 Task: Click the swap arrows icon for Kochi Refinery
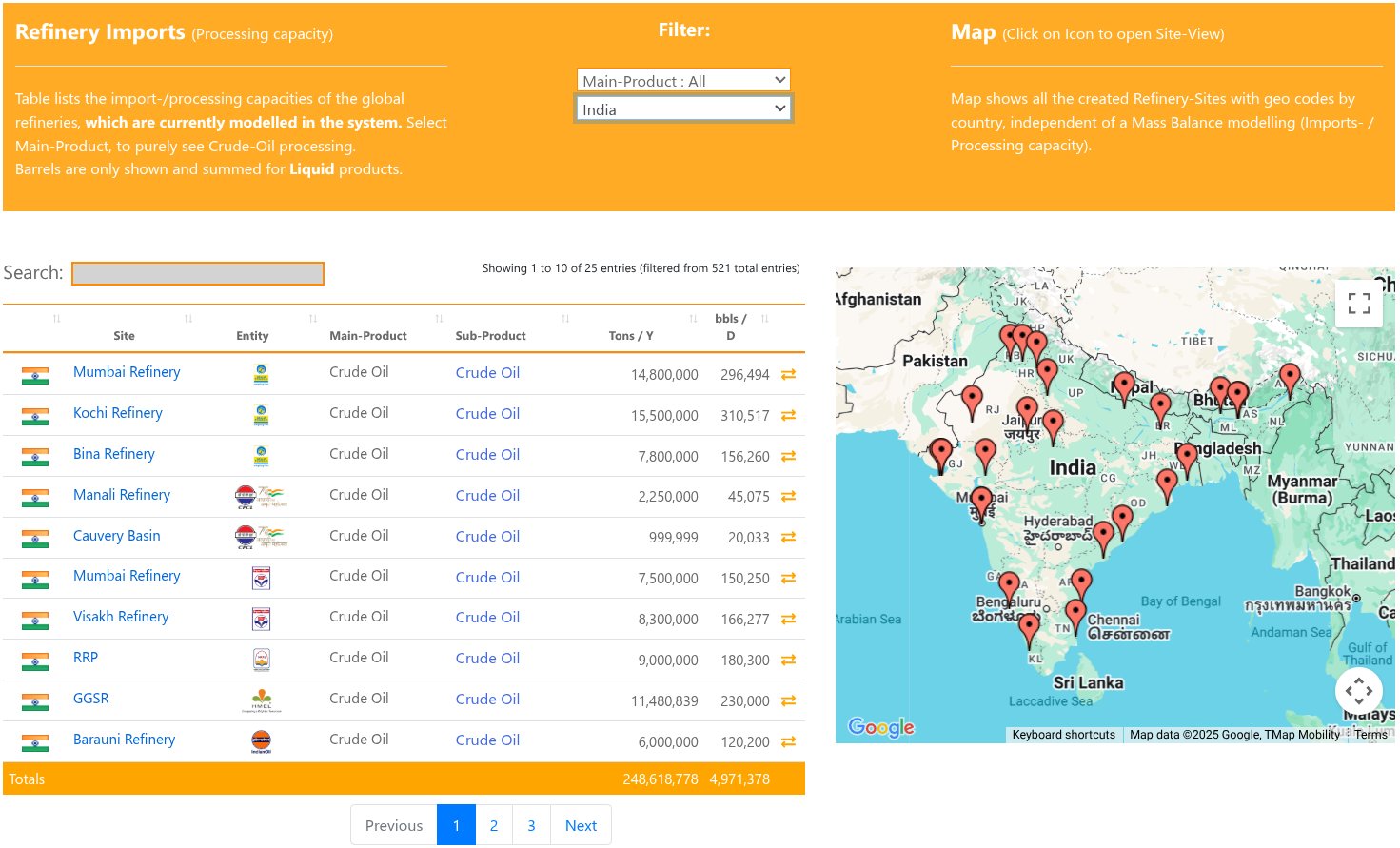coord(788,416)
